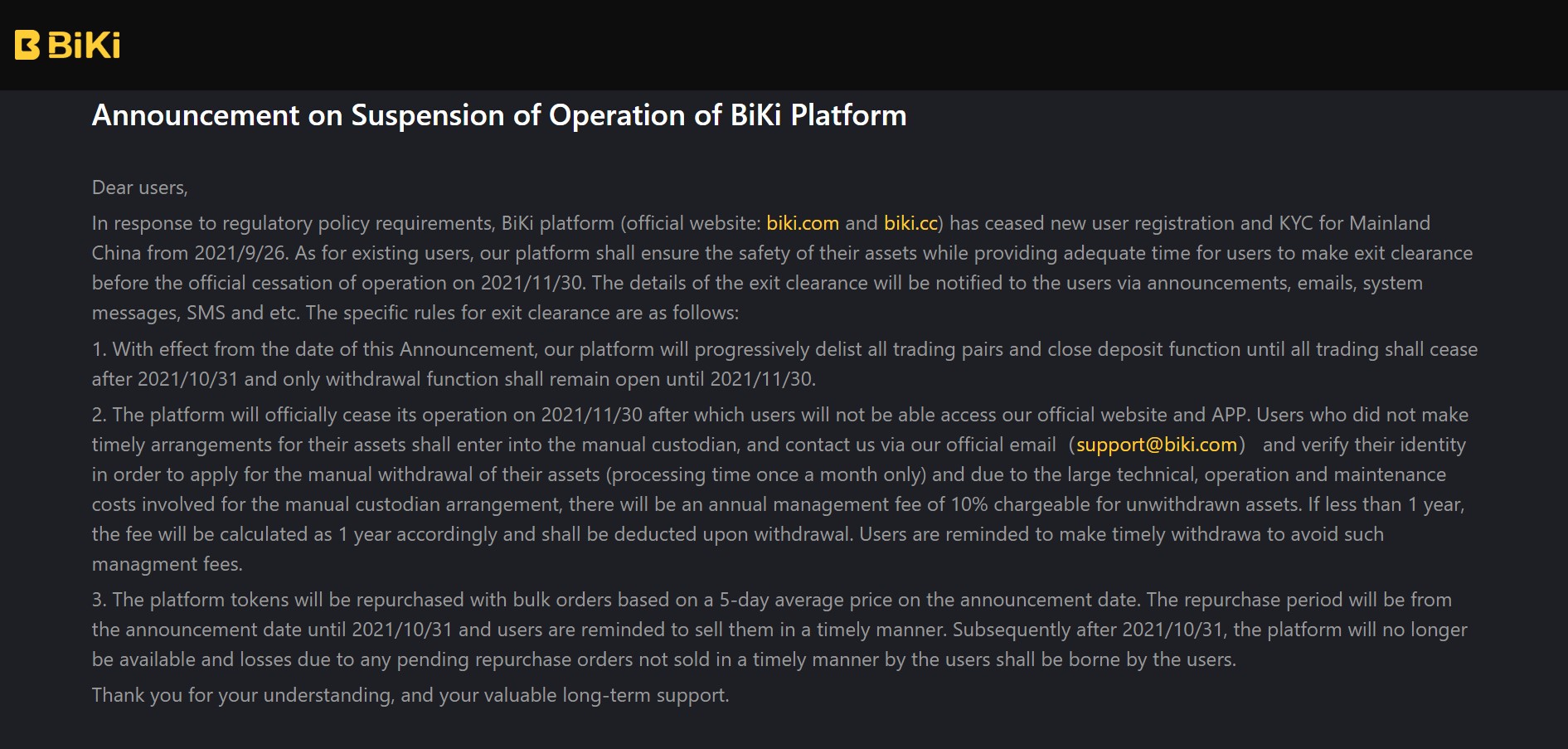The width and height of the screenshot is (1568, 749).
Task: Open the biki.com link
Action: point(802,223)
